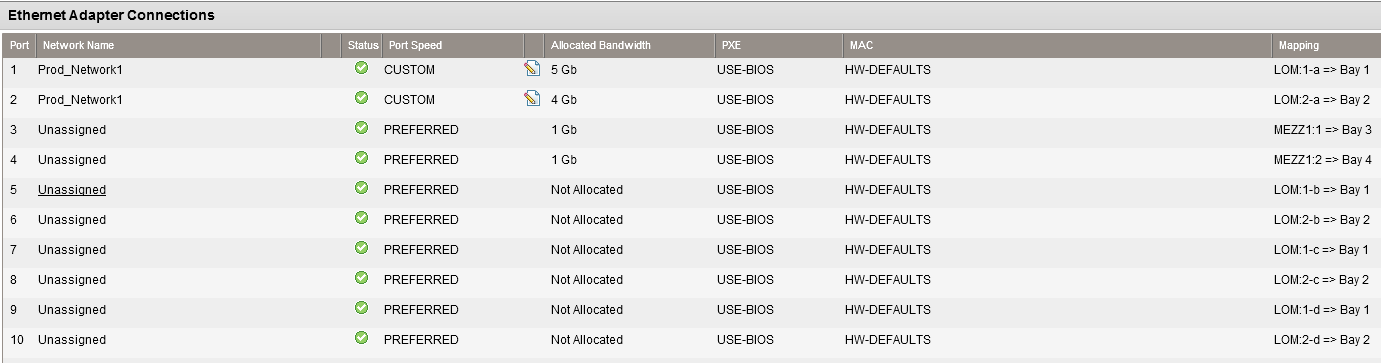The image size is (1381, 363).
Task: Click the green status icon for port 10
Action: coord(361,338)
